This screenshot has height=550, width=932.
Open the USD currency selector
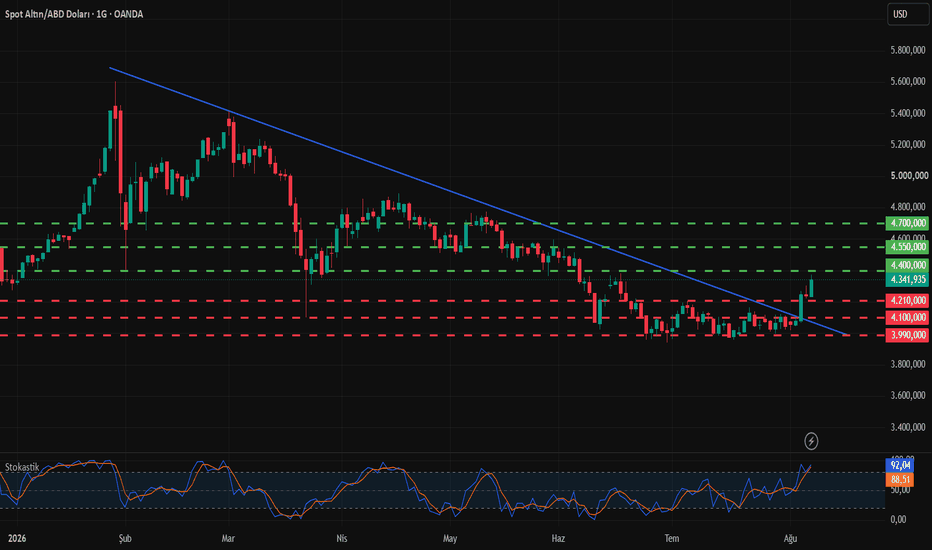908,14
